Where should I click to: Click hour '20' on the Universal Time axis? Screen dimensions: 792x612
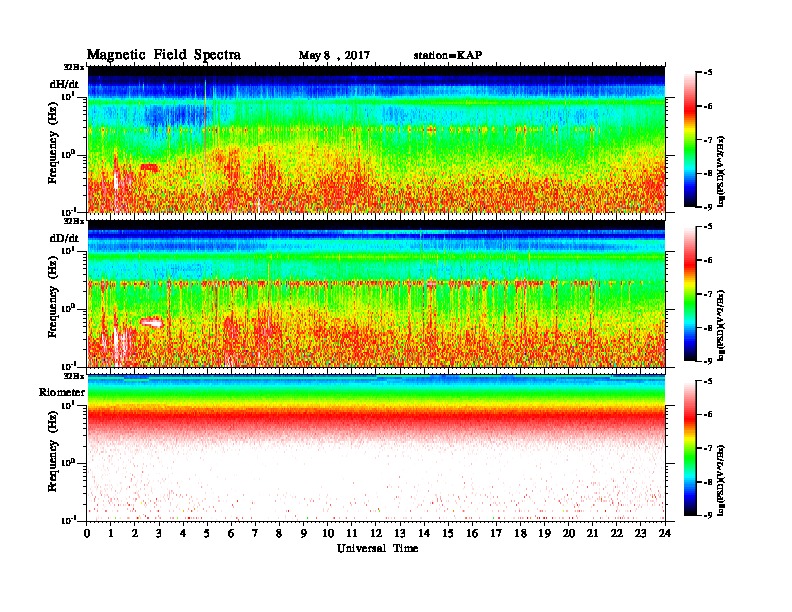[569, 533]
